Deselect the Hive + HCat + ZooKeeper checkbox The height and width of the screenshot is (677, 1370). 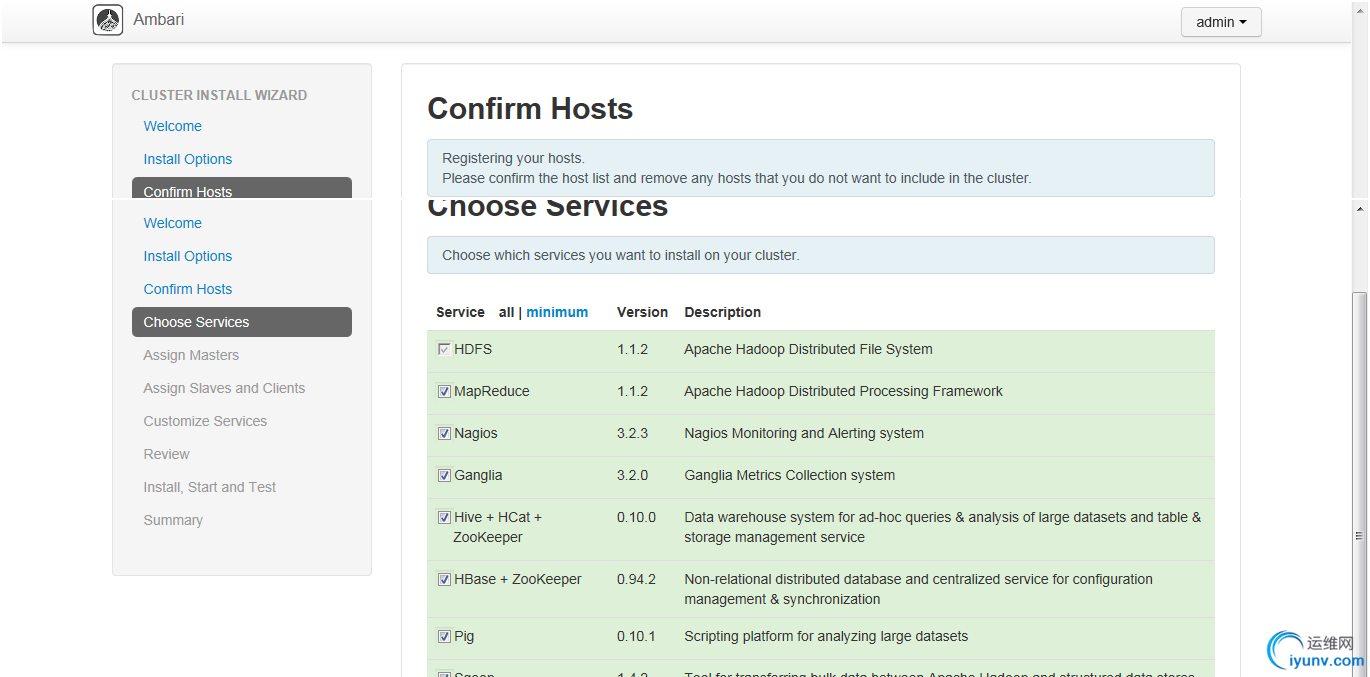pyautogui.click(x=444, y=518)
